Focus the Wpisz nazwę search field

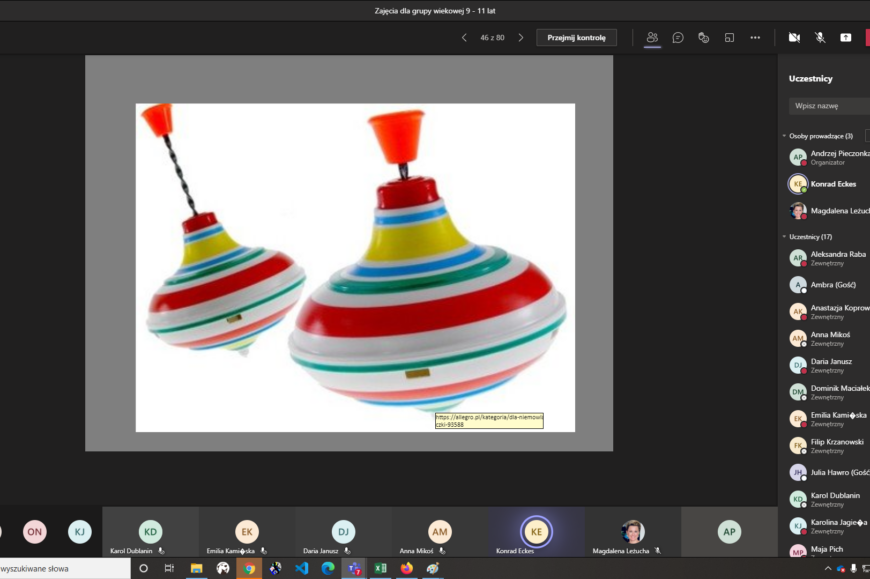tap(829, 105)
